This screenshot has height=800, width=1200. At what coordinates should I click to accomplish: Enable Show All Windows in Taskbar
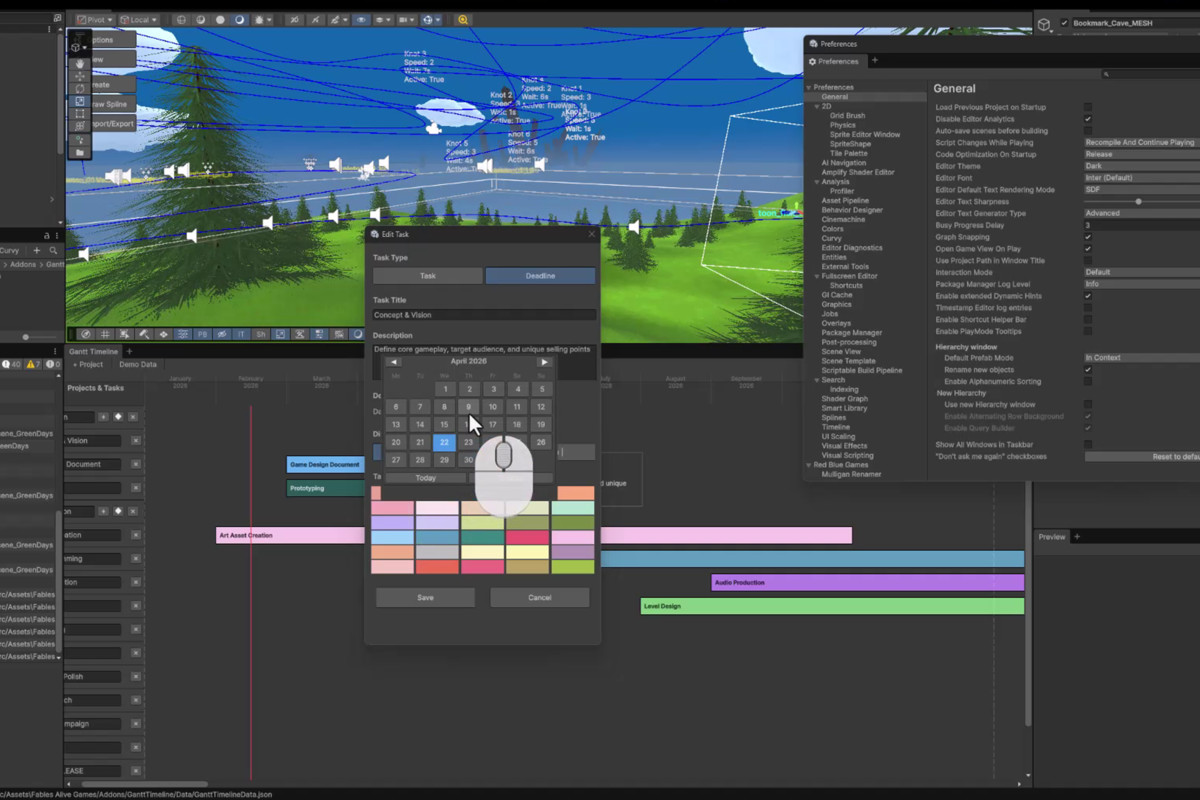coord(1088,444)
